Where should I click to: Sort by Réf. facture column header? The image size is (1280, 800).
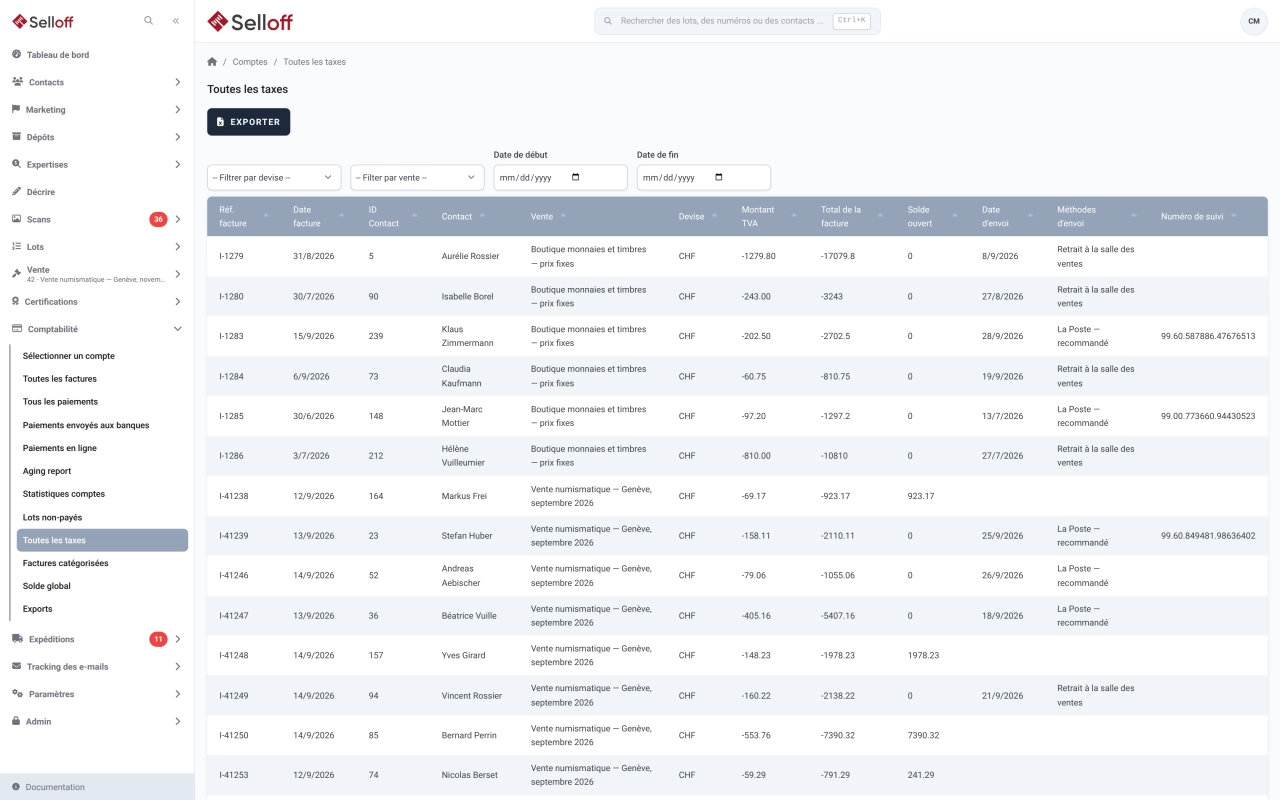244,216
